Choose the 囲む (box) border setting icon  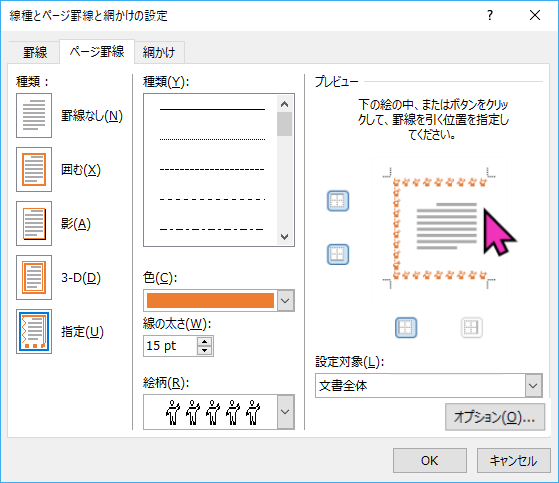[x=34, y=170]
